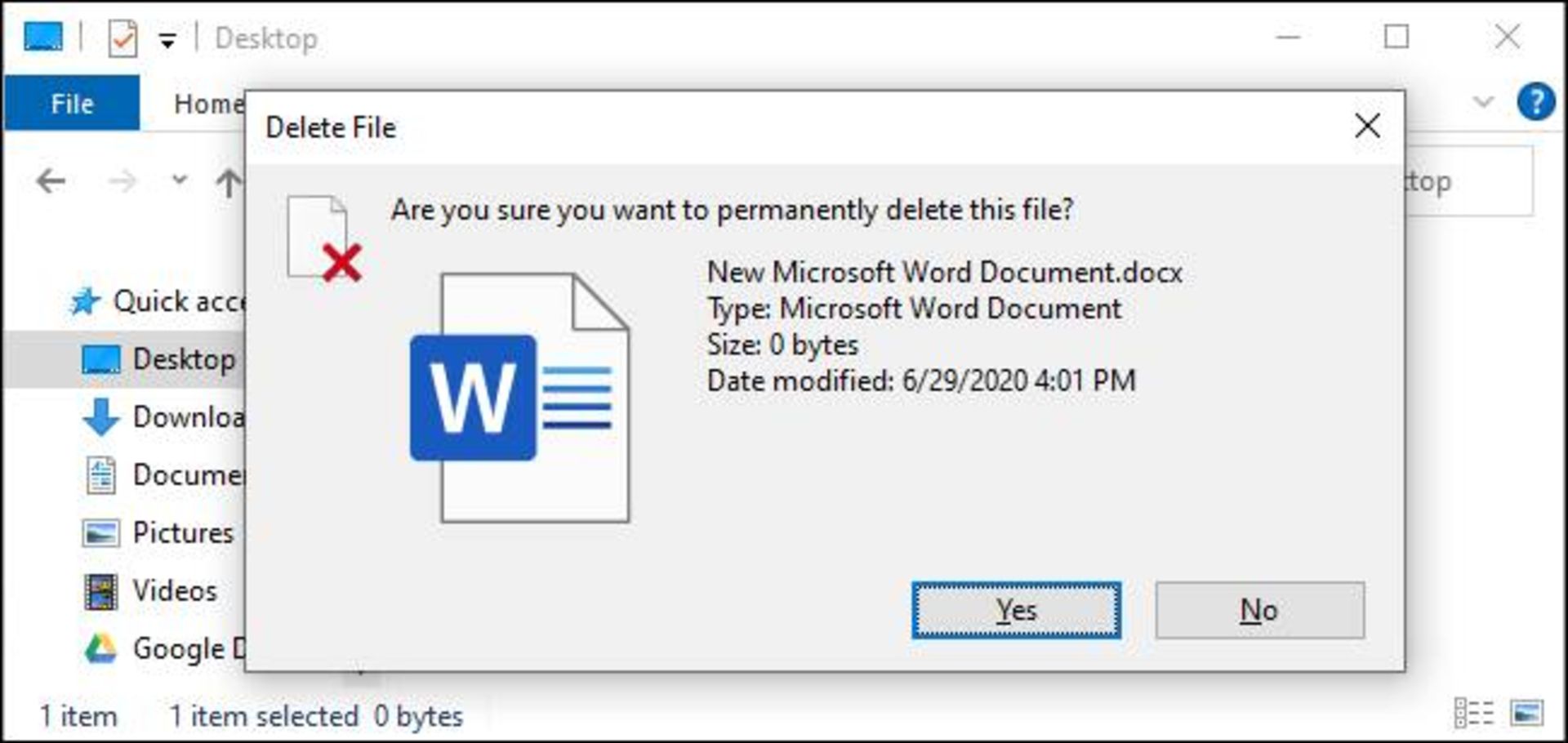Open the recent locations dropdown
The height and width of the screenshot is (743, 1568).
pyautogui.click(x=179, y=180)
